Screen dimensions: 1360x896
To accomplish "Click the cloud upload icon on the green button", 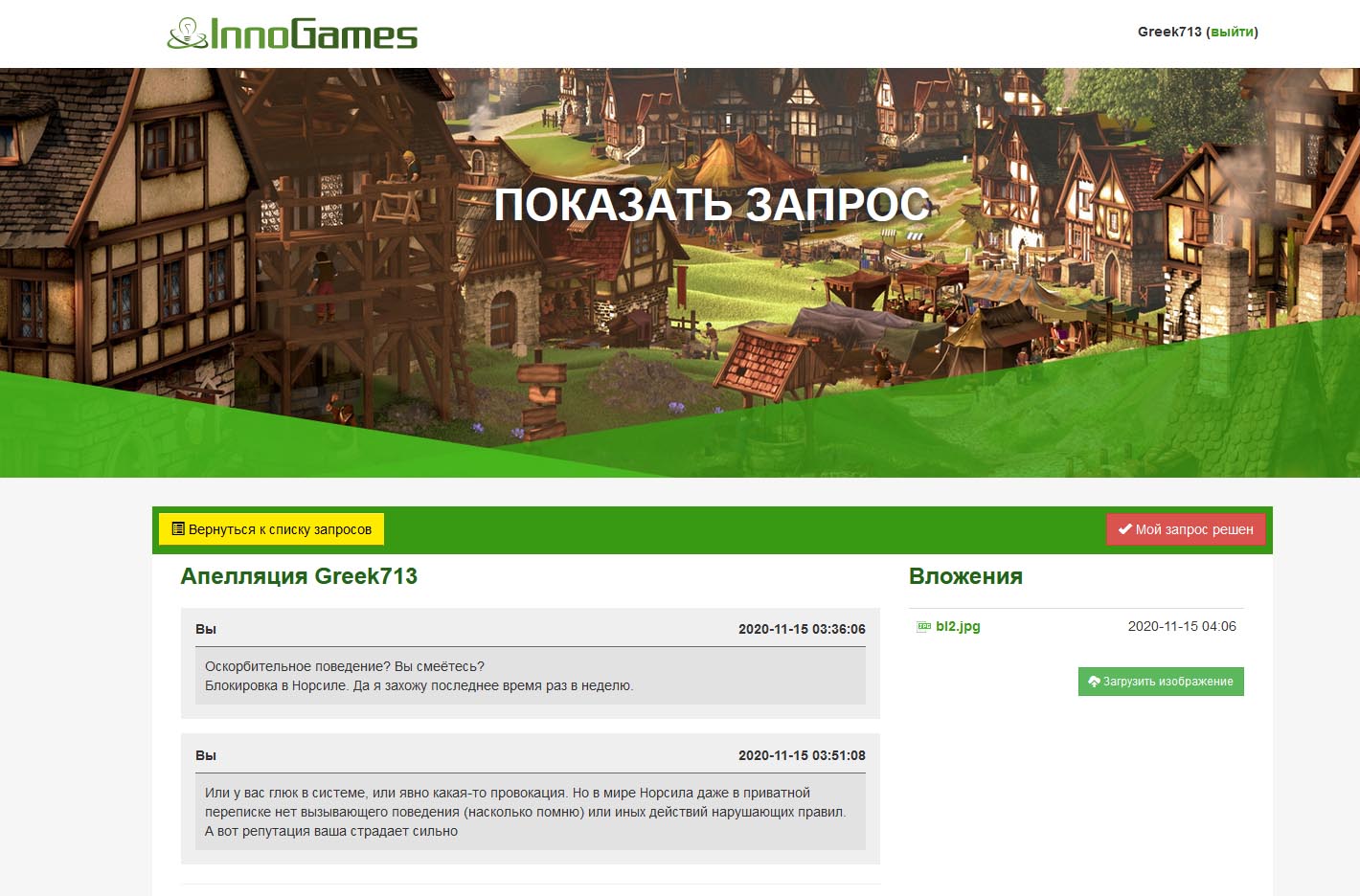I will (x=1093, y=682).
